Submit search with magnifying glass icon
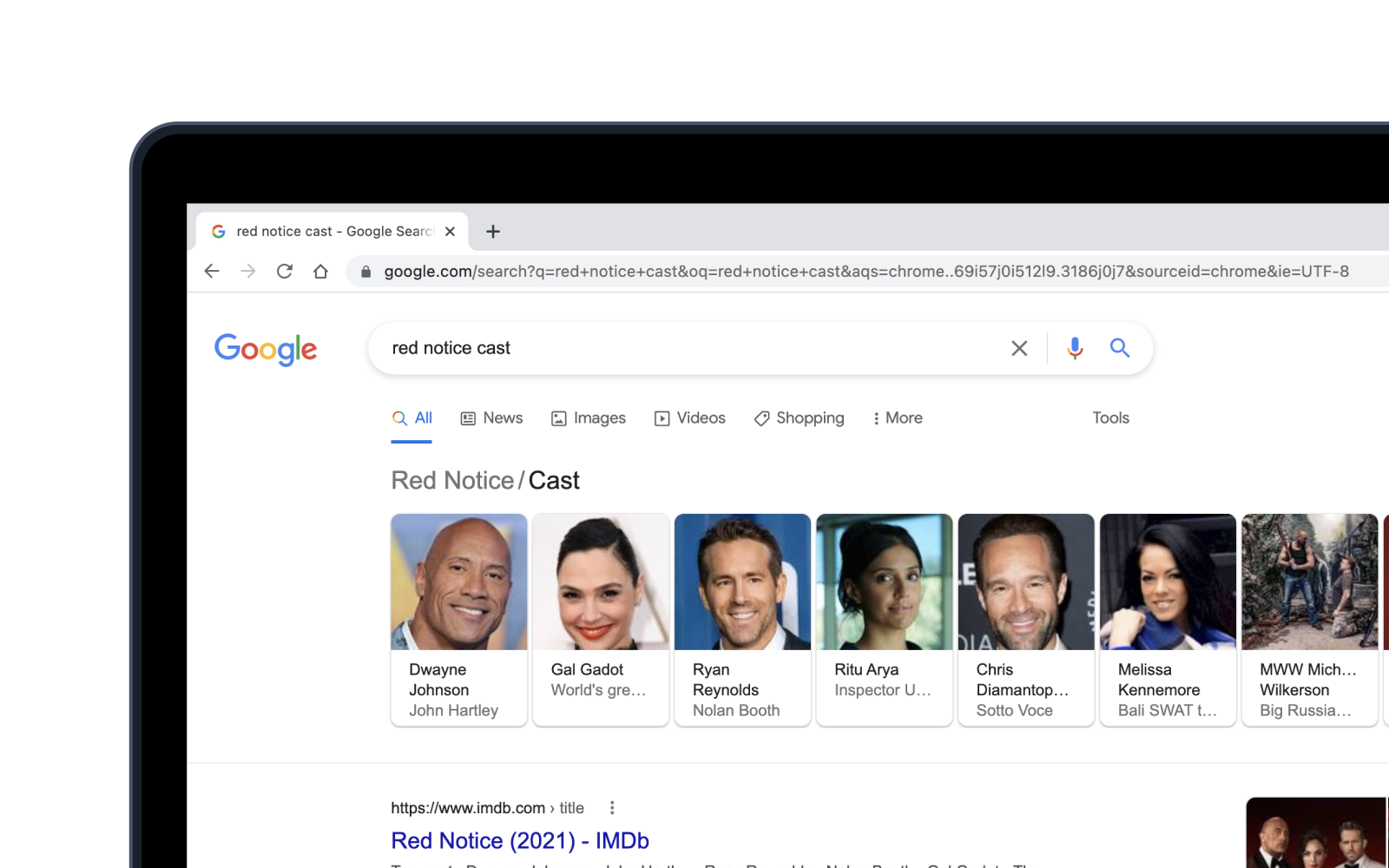This screenshot has height=868, width=1389. (1120, 348)
